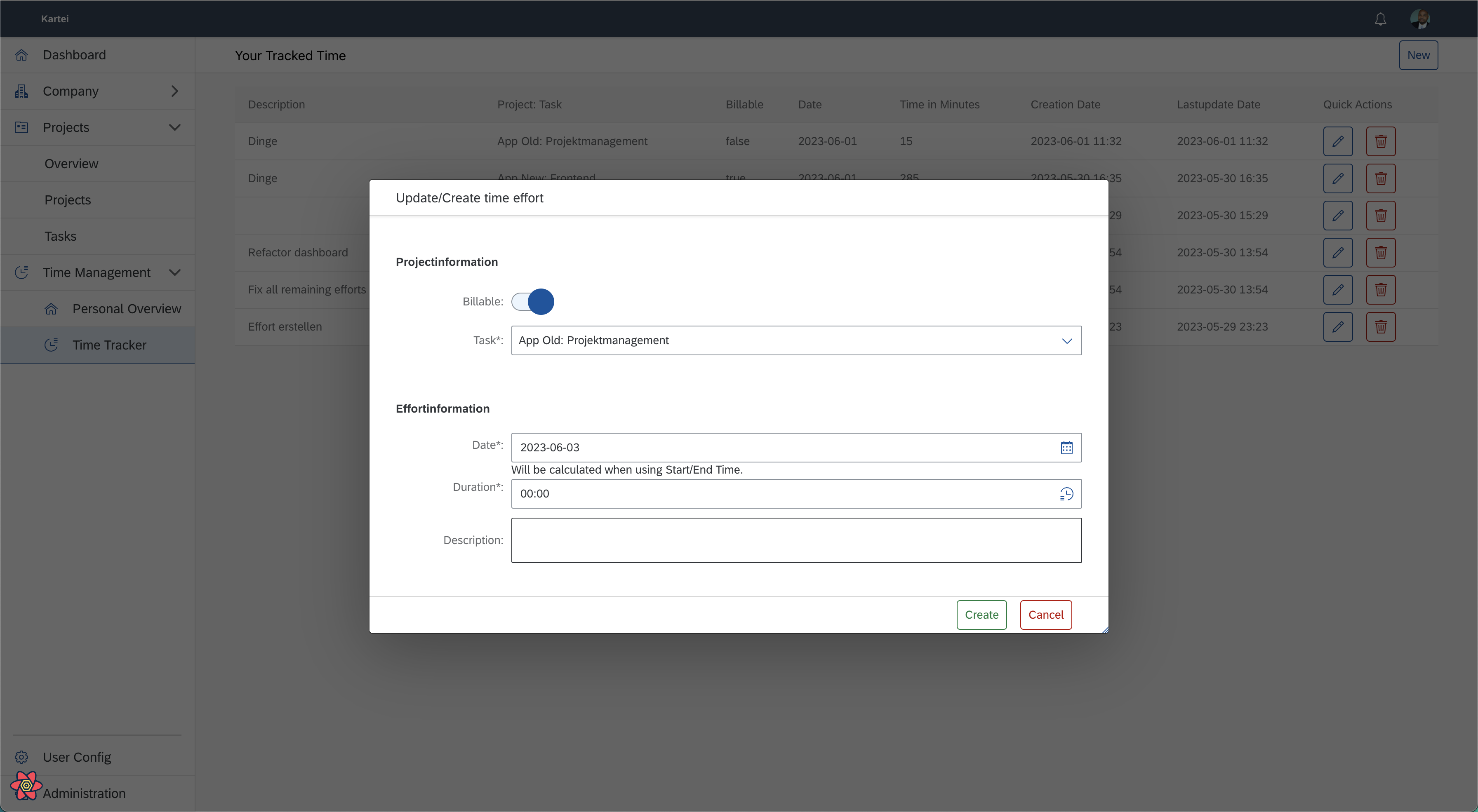This screenshot has height=812, width=1478.
Task: Delete the Fix all remaining efforts entry
Action: pos(1380,290)
